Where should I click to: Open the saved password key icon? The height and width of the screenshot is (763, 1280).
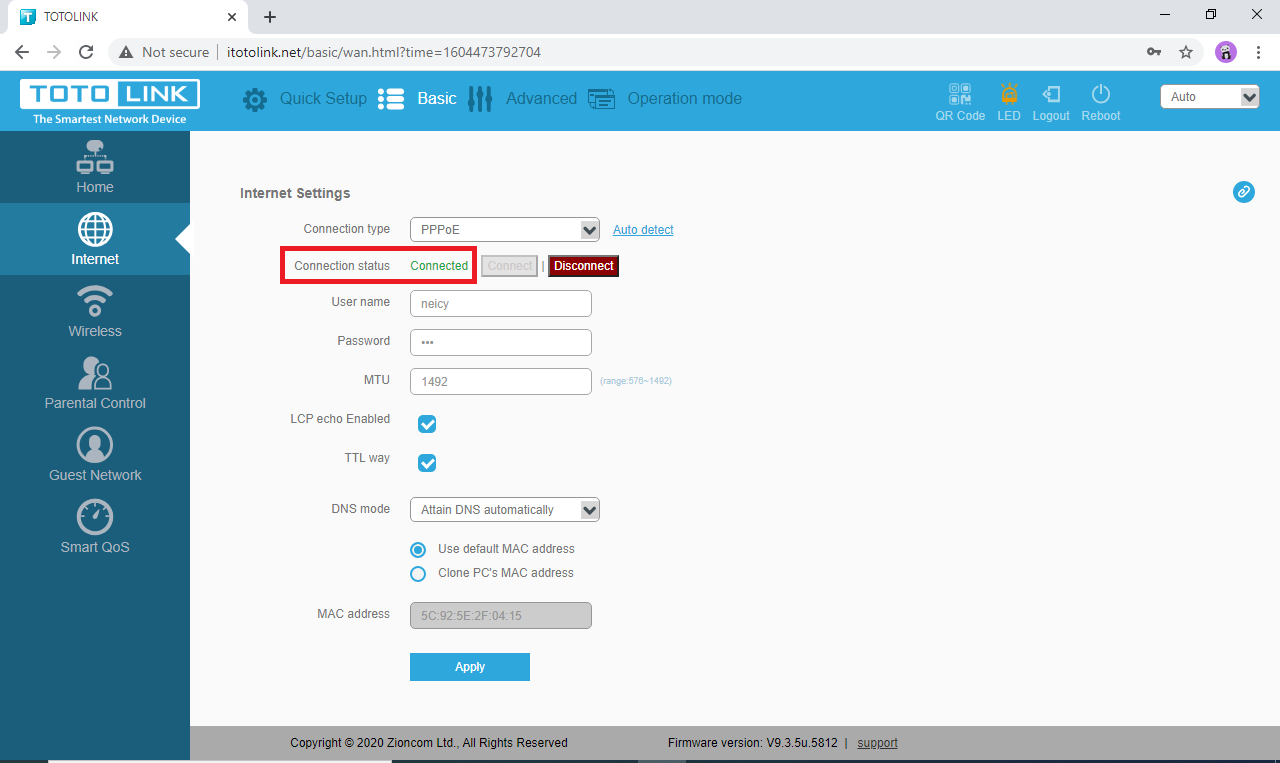tap(1154, 52)
